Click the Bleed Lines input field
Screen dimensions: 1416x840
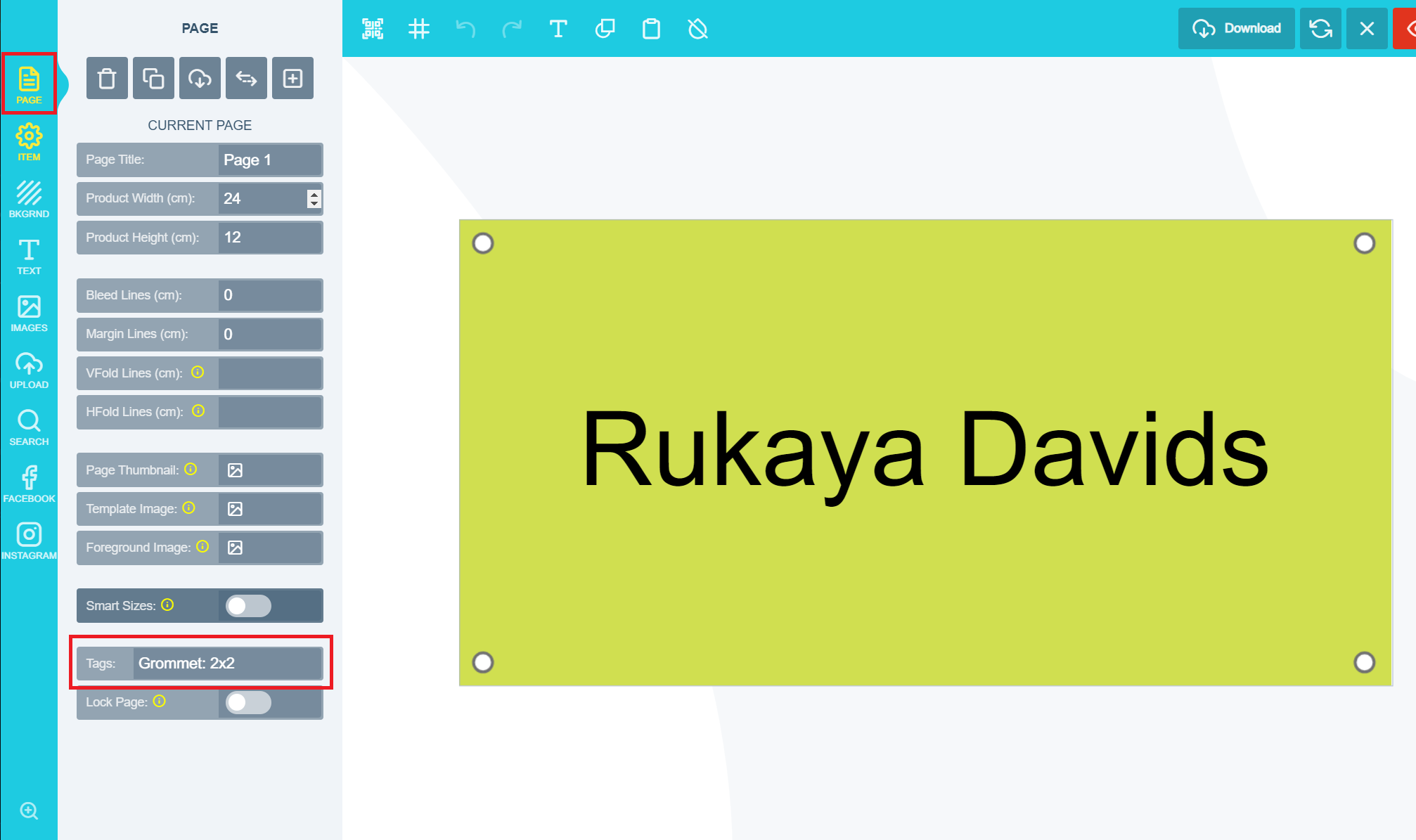coord(271,295)
